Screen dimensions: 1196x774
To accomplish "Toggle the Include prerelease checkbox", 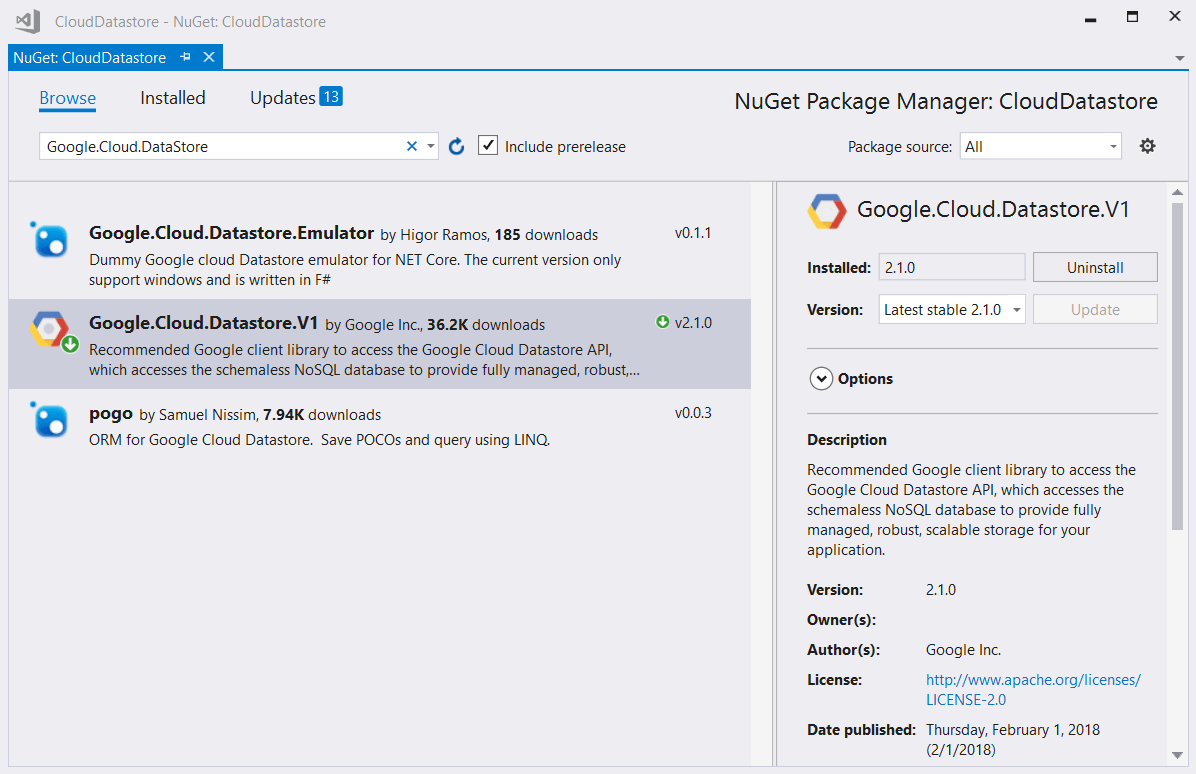I will pos(488,146).
